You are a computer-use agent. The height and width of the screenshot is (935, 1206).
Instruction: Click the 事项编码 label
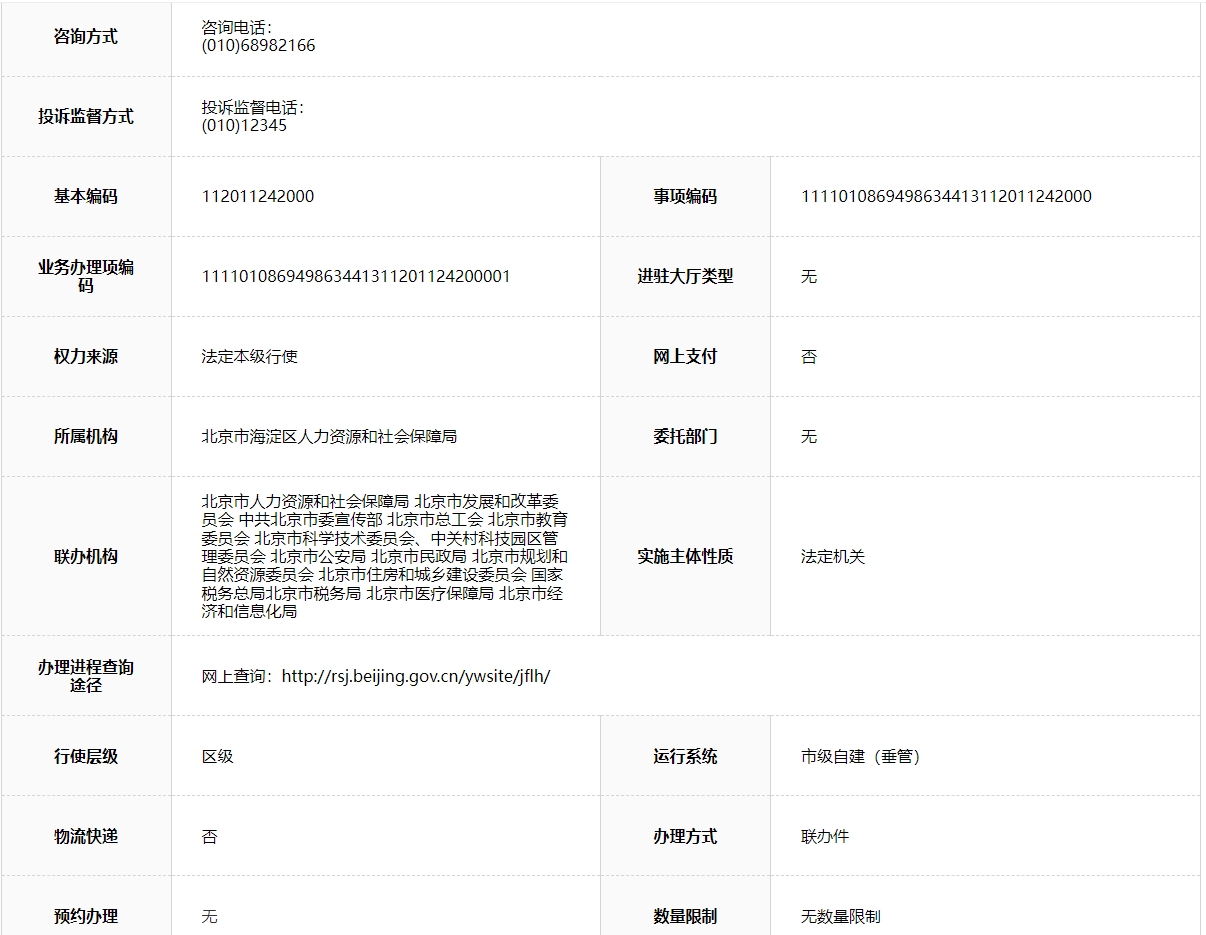685,197
